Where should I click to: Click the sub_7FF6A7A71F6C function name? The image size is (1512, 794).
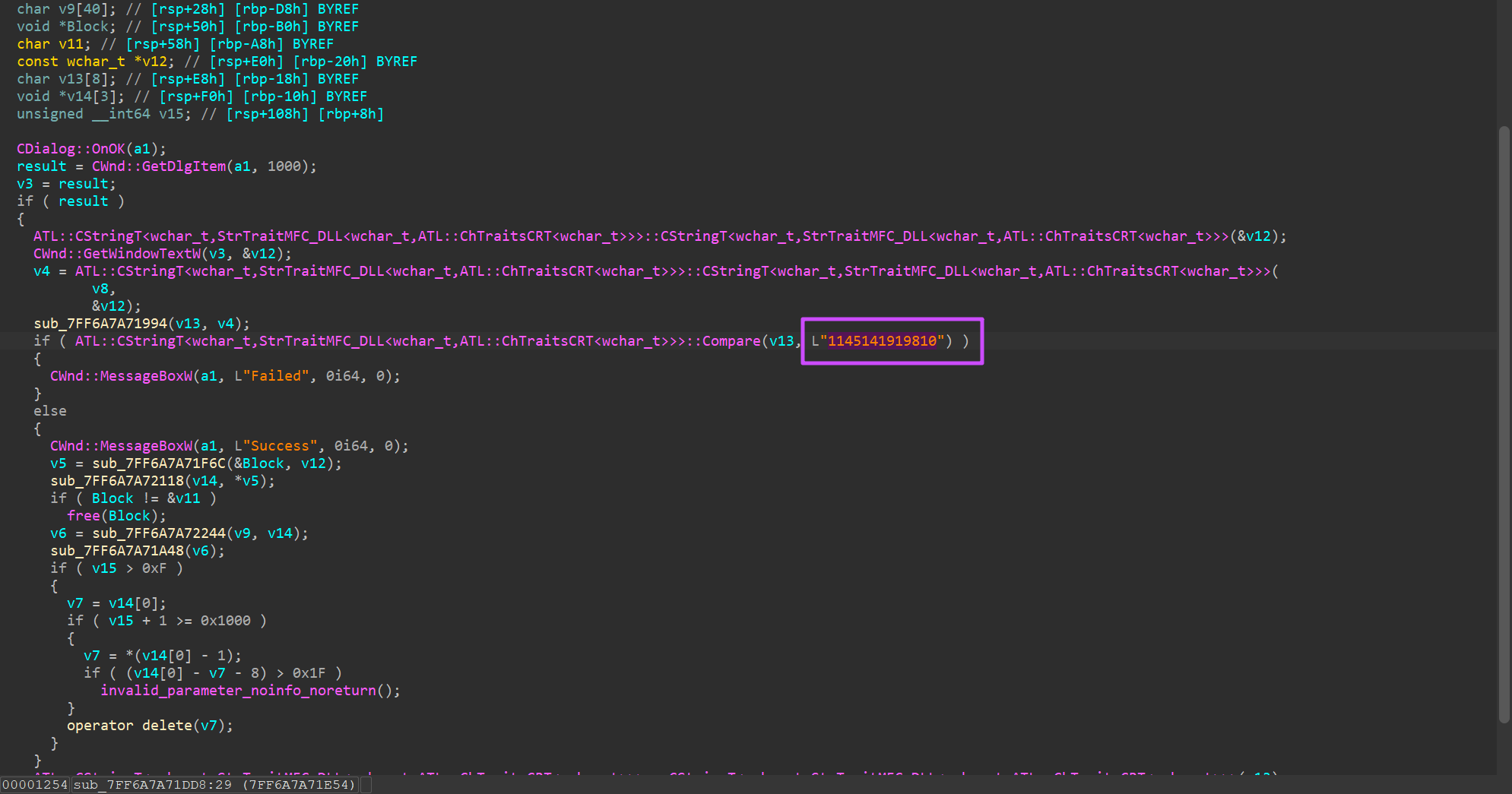(x=159, y=463)
